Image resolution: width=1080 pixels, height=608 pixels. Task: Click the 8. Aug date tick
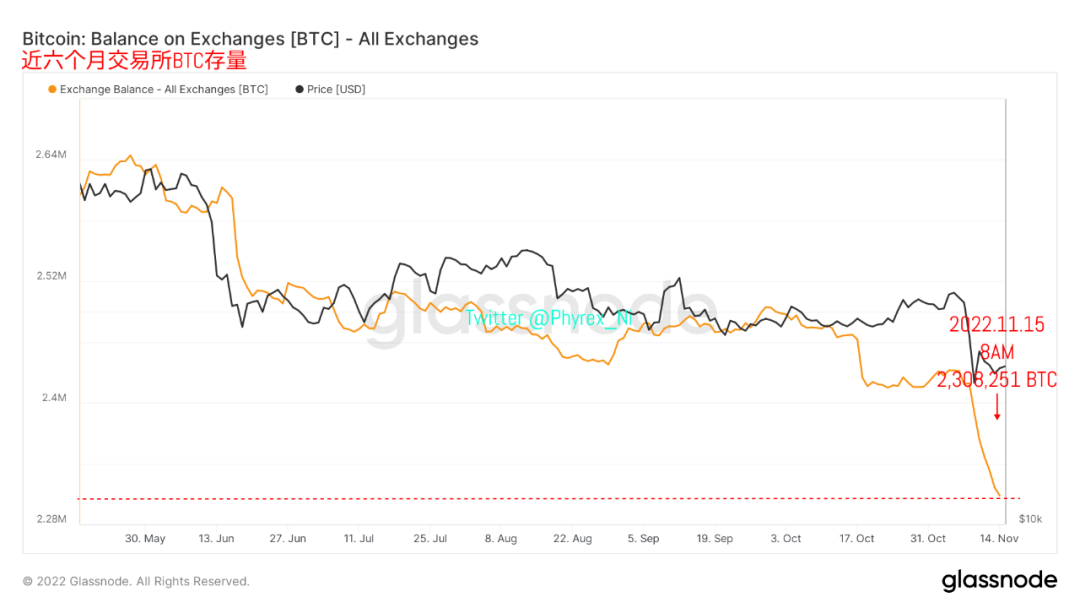(501, 538)
